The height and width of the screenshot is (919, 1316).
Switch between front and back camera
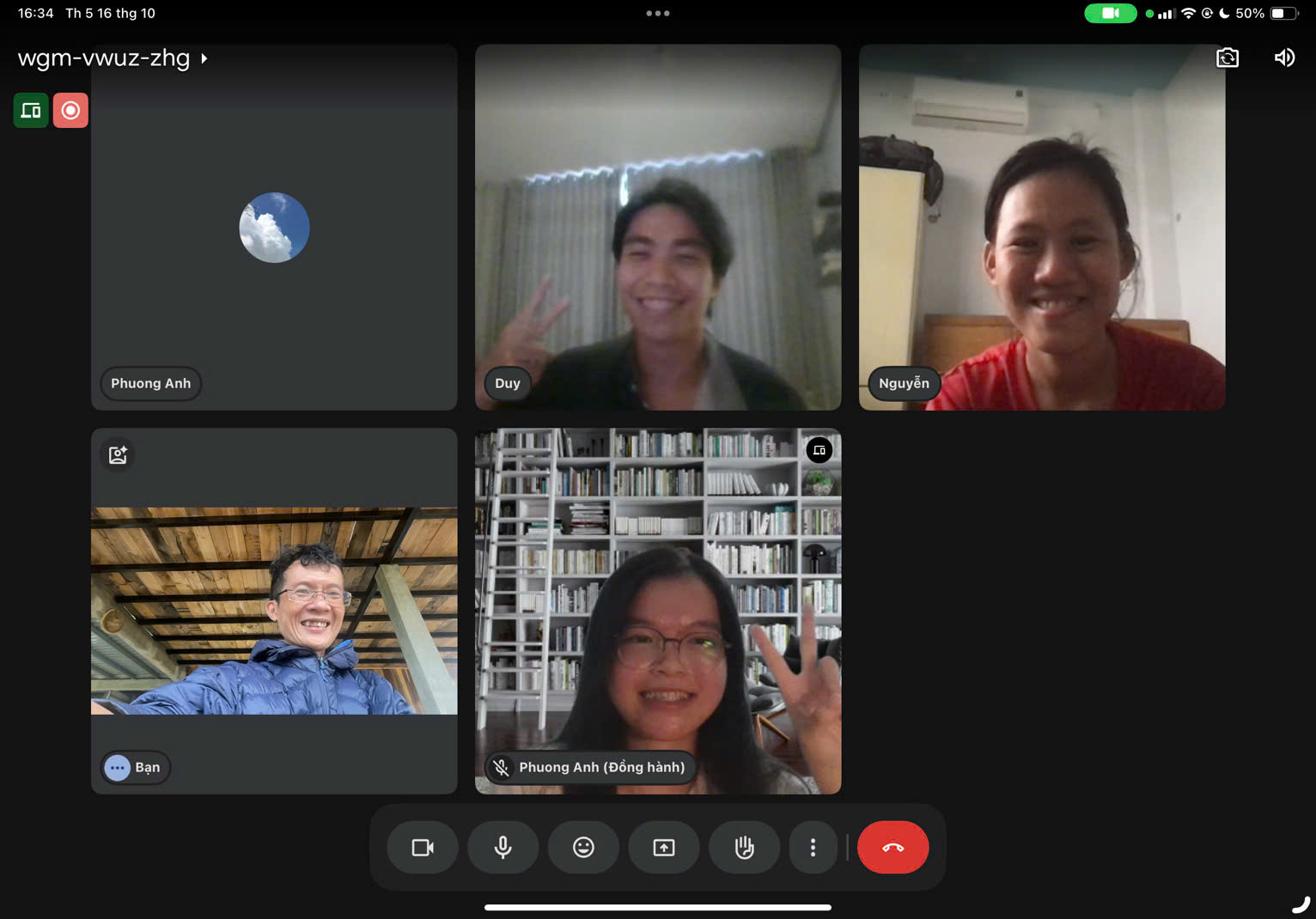pos(1228,58)
